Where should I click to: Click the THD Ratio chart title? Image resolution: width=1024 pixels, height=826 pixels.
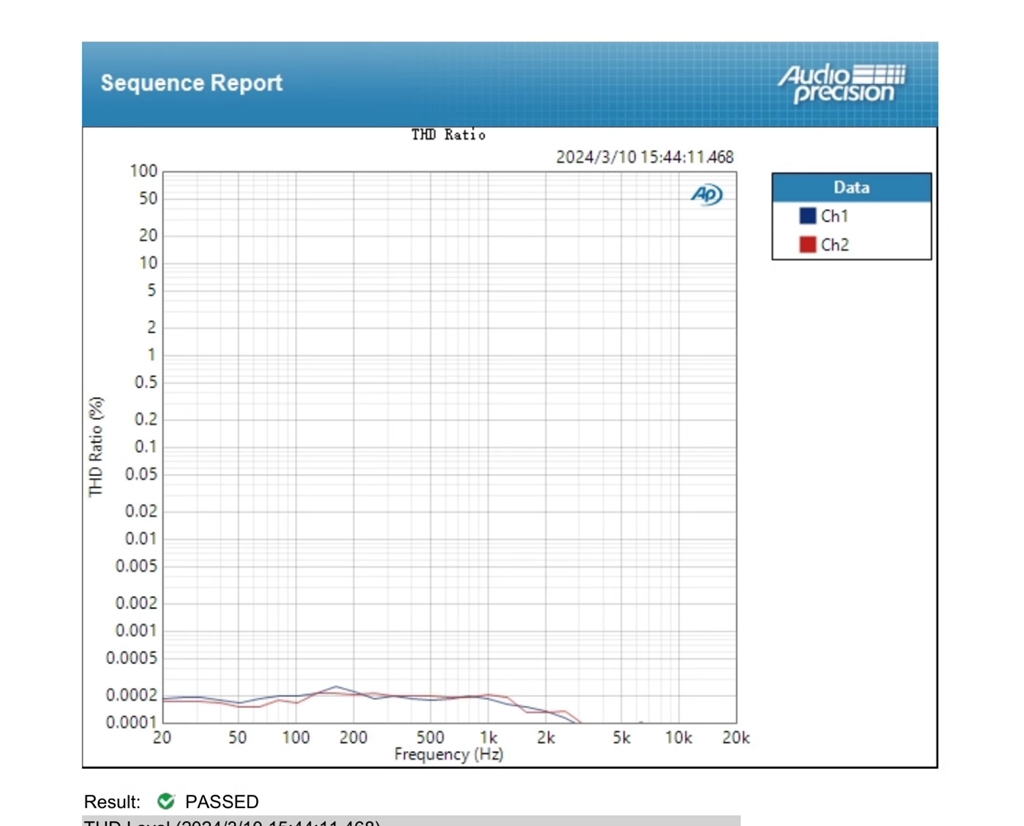point(448,135)
